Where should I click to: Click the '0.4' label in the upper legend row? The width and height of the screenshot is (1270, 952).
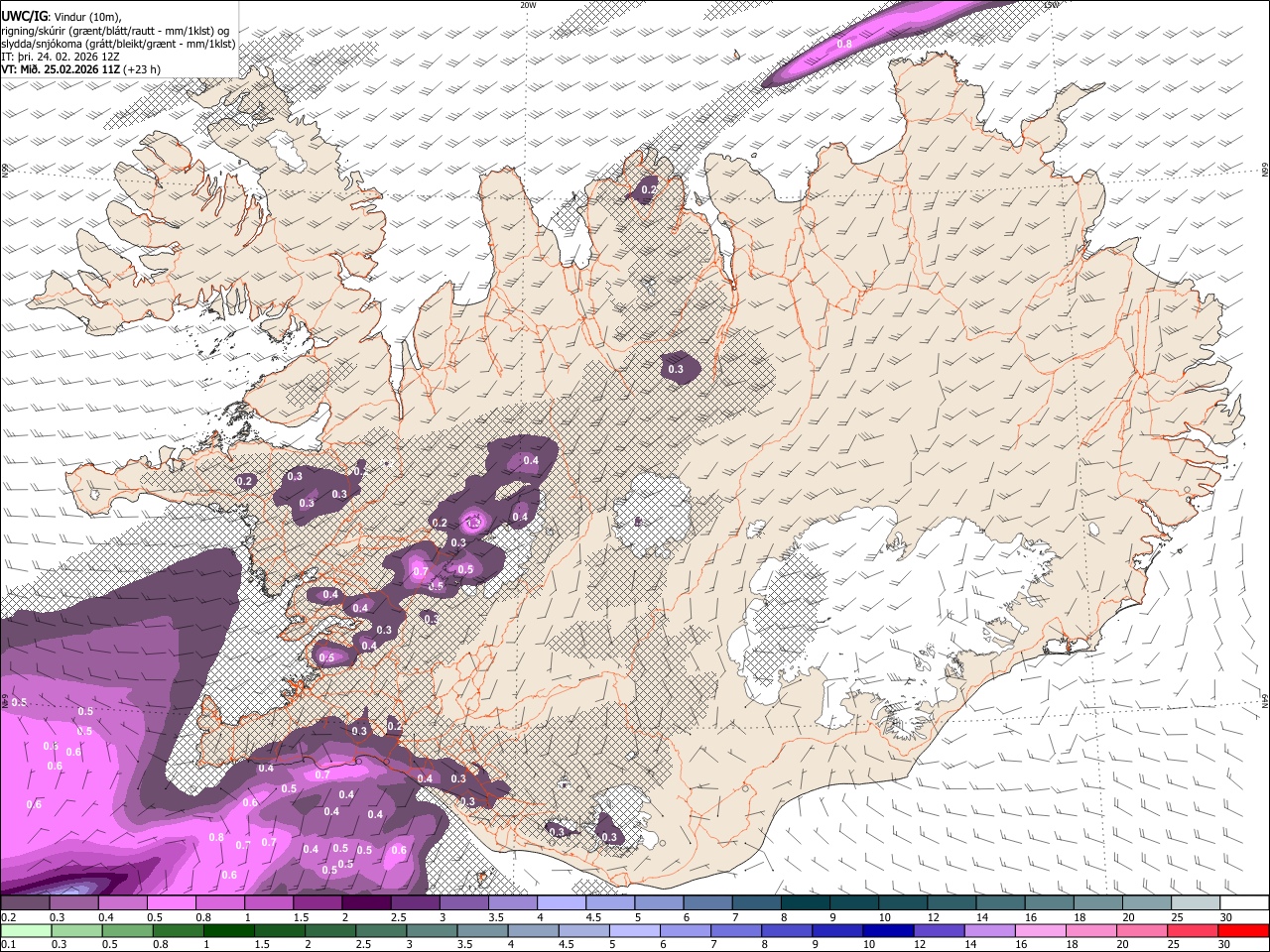[x=105, y=917]
